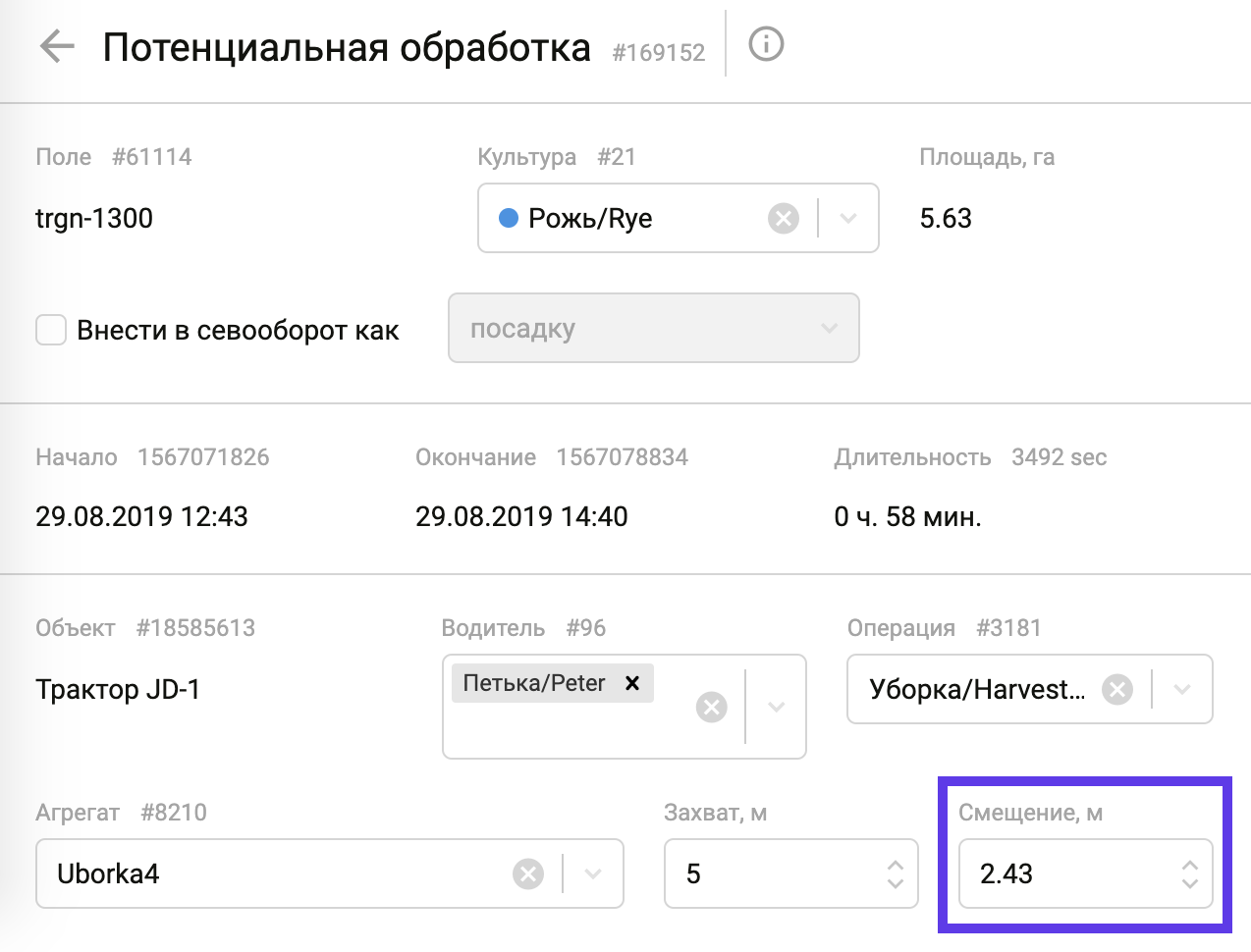Expand the Агрегат dropdown chevron

point(593,873)
